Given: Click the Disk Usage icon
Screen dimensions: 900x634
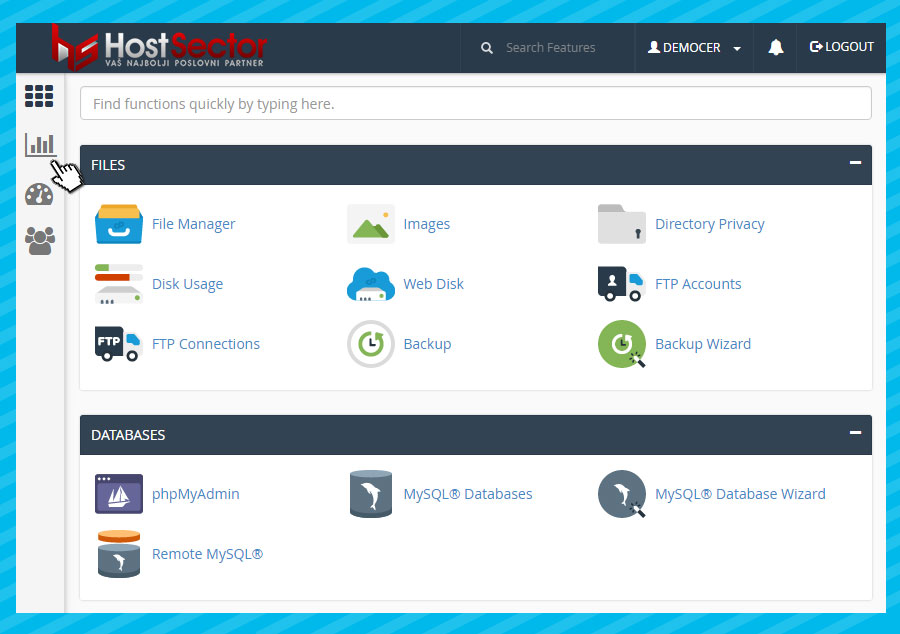Looking at the screenshot, I should click(x=119, y=284).
